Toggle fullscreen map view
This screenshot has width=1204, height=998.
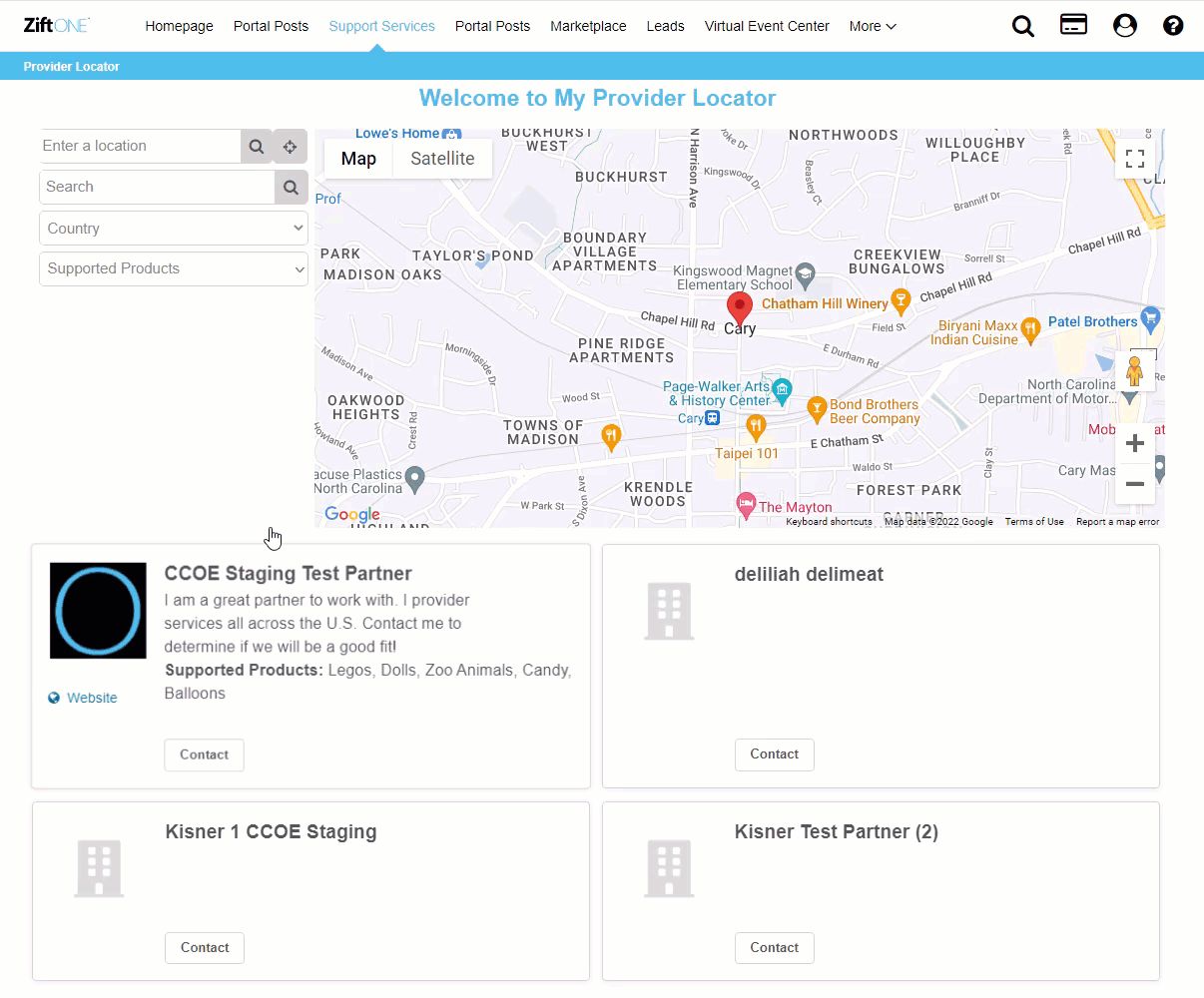pos(1135,159)
